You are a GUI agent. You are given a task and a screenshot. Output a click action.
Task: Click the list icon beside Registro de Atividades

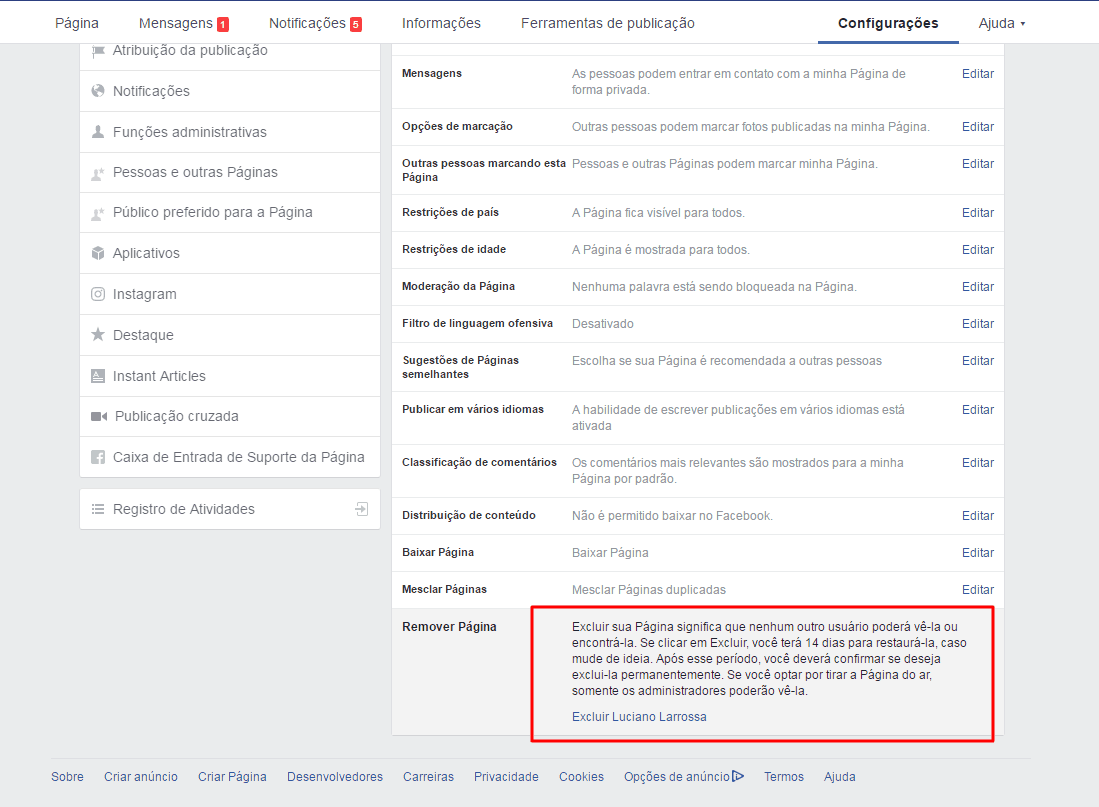pos(98,509)
